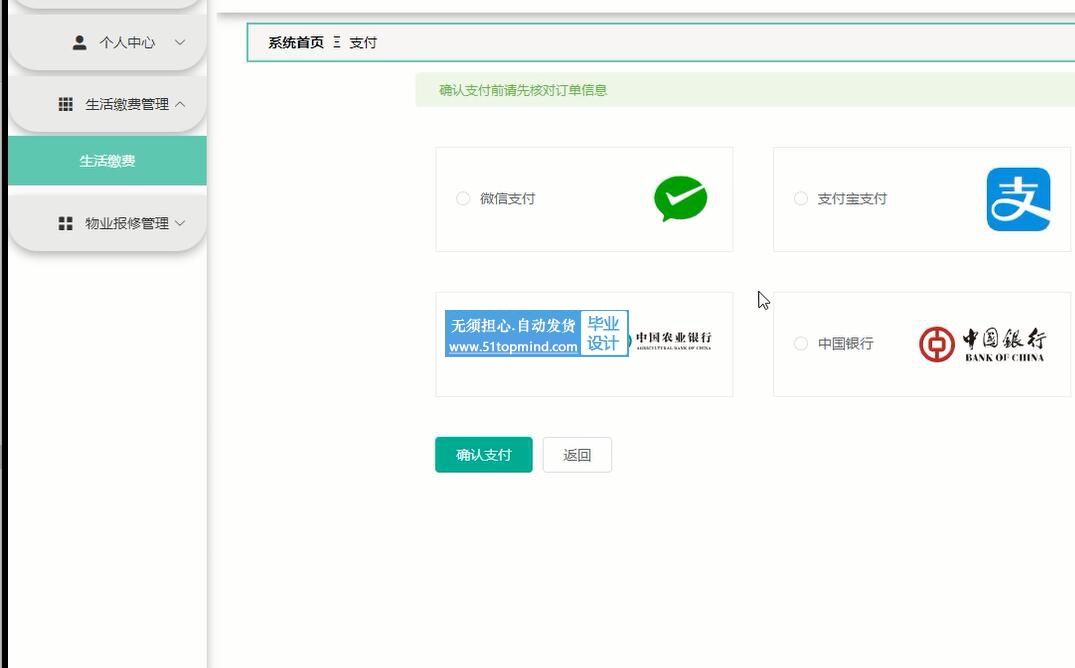
Task: Go to 系统首页 in the breadcrumb
Action: tap(295, 43)
